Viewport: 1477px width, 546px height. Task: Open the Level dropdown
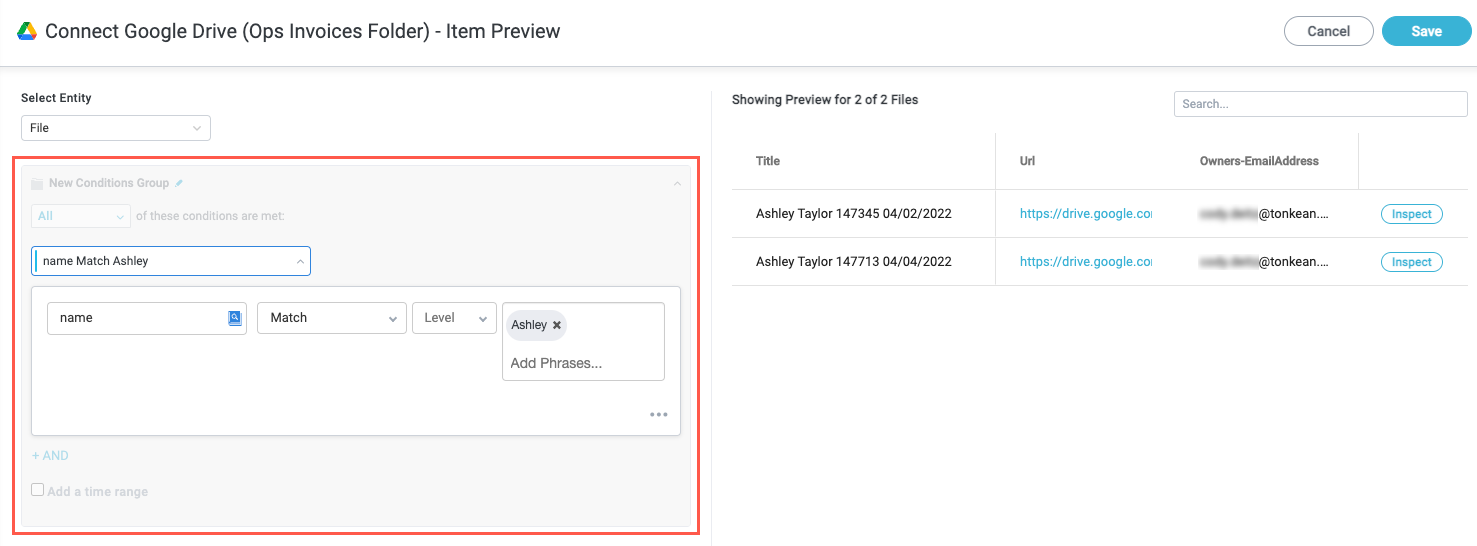[454, 318]
